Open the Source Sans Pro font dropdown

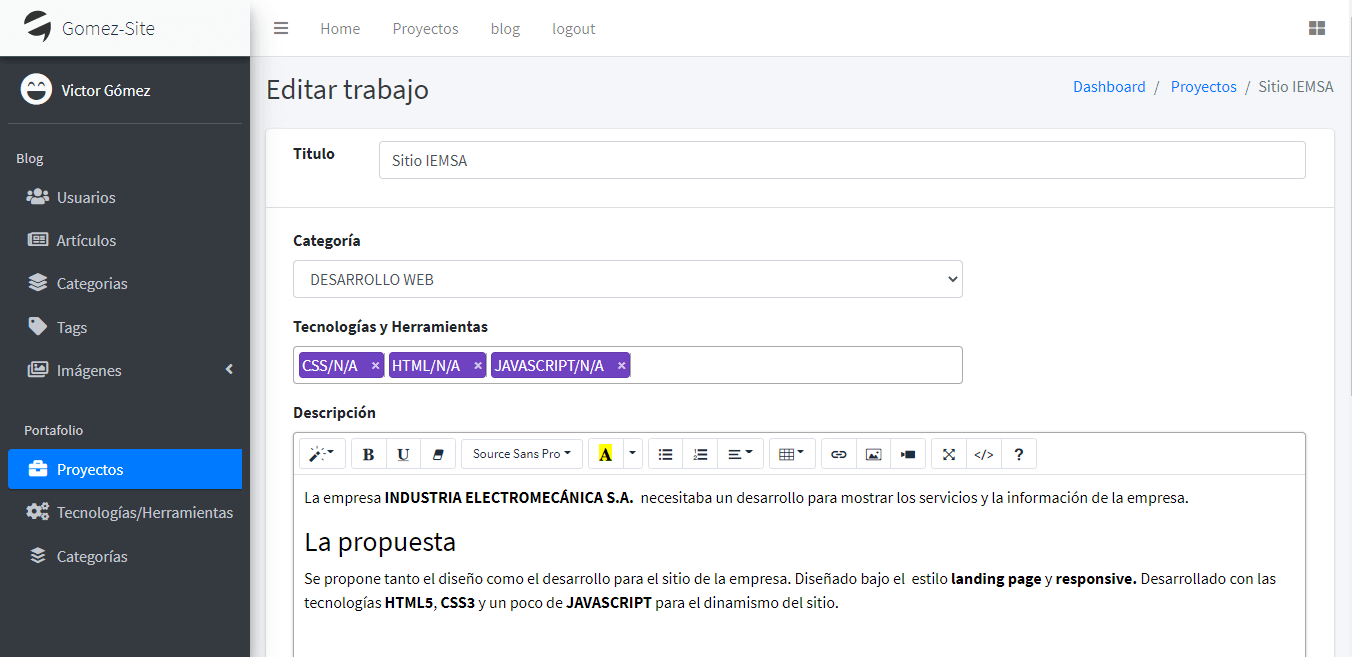coord(521,454)
